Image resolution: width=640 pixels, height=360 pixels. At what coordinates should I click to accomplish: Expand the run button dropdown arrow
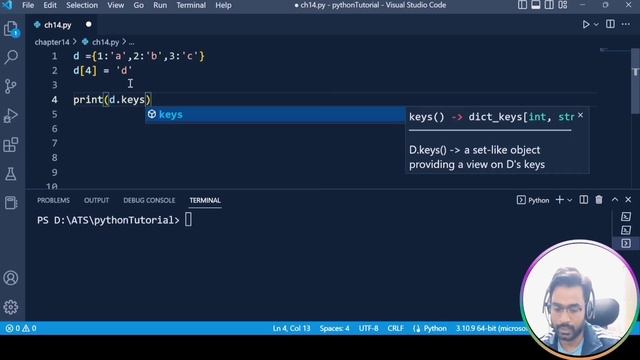coord(596,24)
